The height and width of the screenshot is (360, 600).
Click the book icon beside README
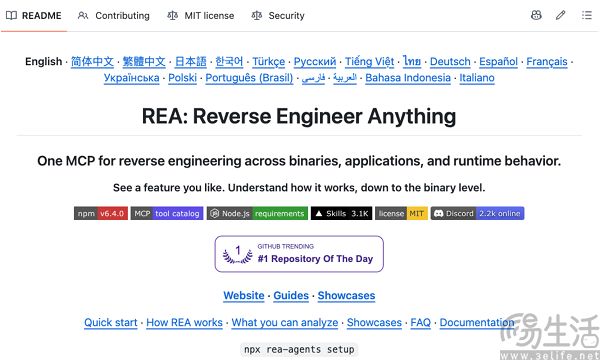coord(11,16)
